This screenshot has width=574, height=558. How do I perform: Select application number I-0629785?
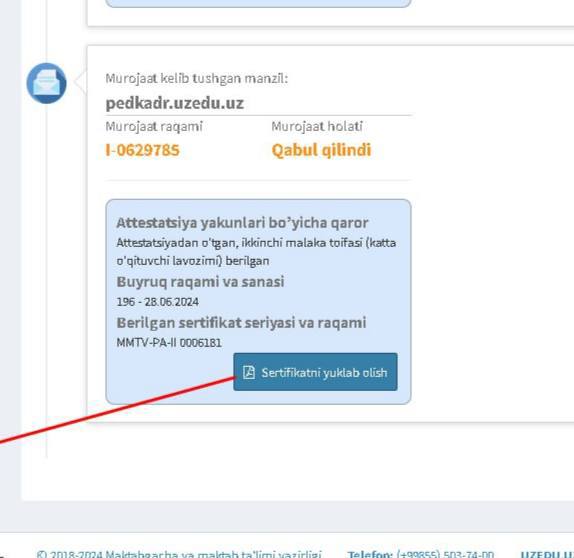142,150
